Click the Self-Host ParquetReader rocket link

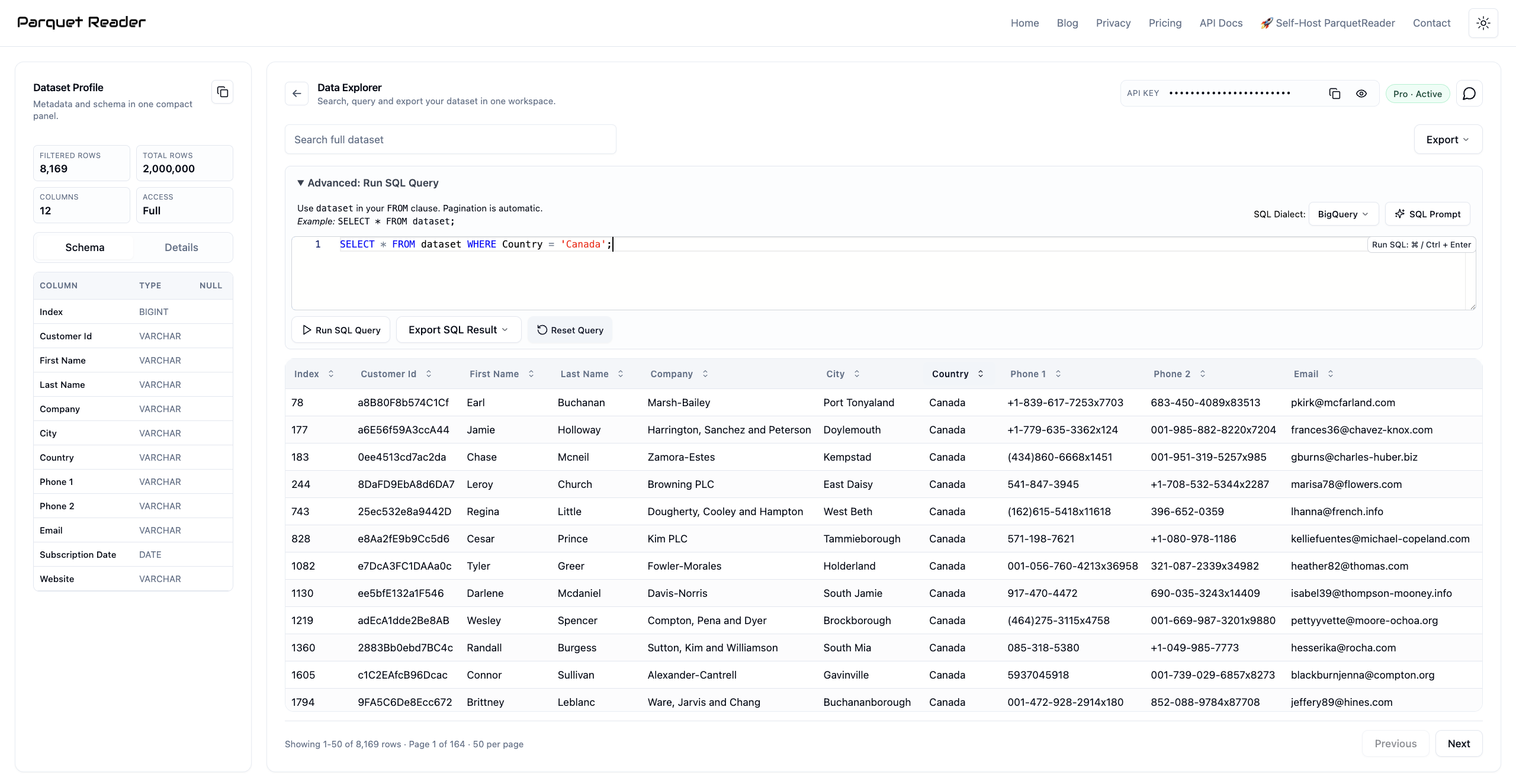[x=1328, y=23]
